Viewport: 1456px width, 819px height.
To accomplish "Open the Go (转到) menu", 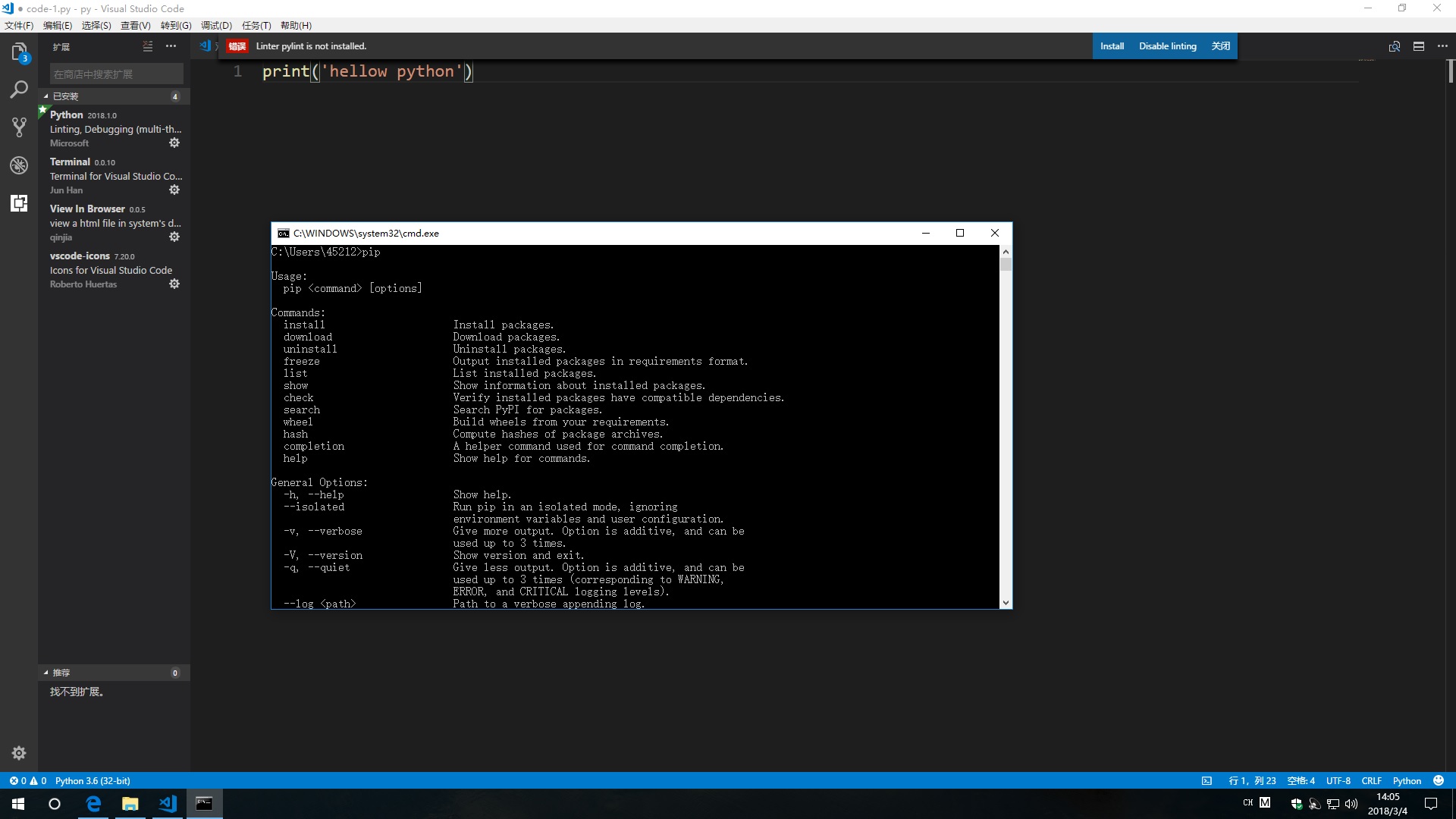I will 176,25.
